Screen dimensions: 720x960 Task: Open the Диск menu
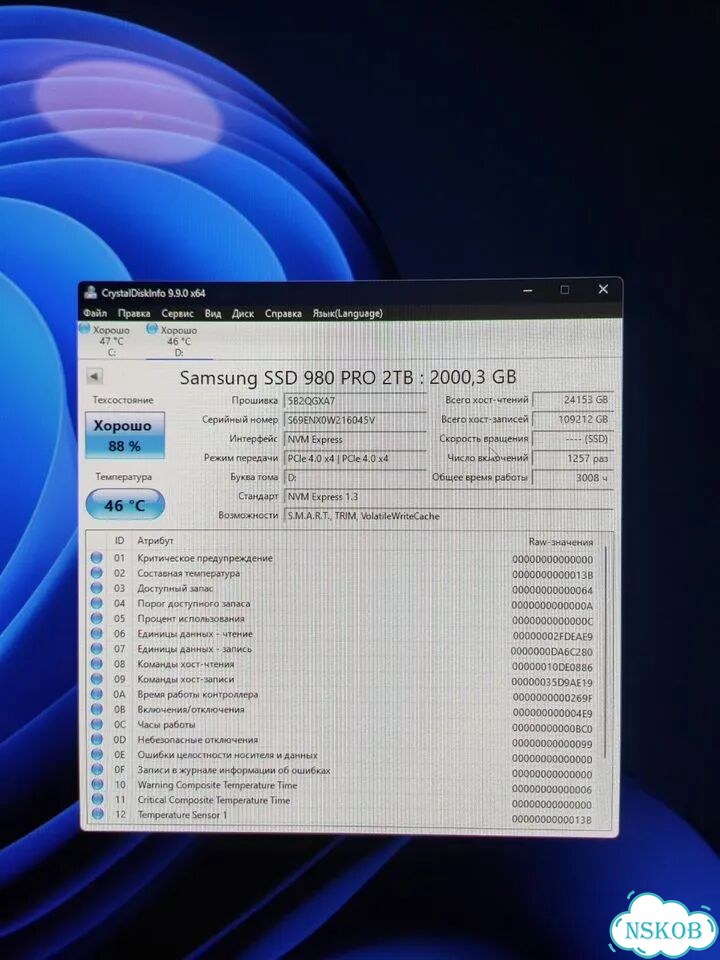coord(242,313)
